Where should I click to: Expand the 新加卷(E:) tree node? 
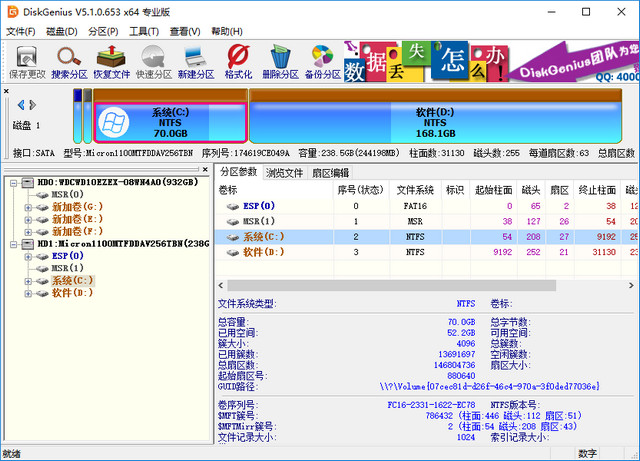click(x=28, y=220)
